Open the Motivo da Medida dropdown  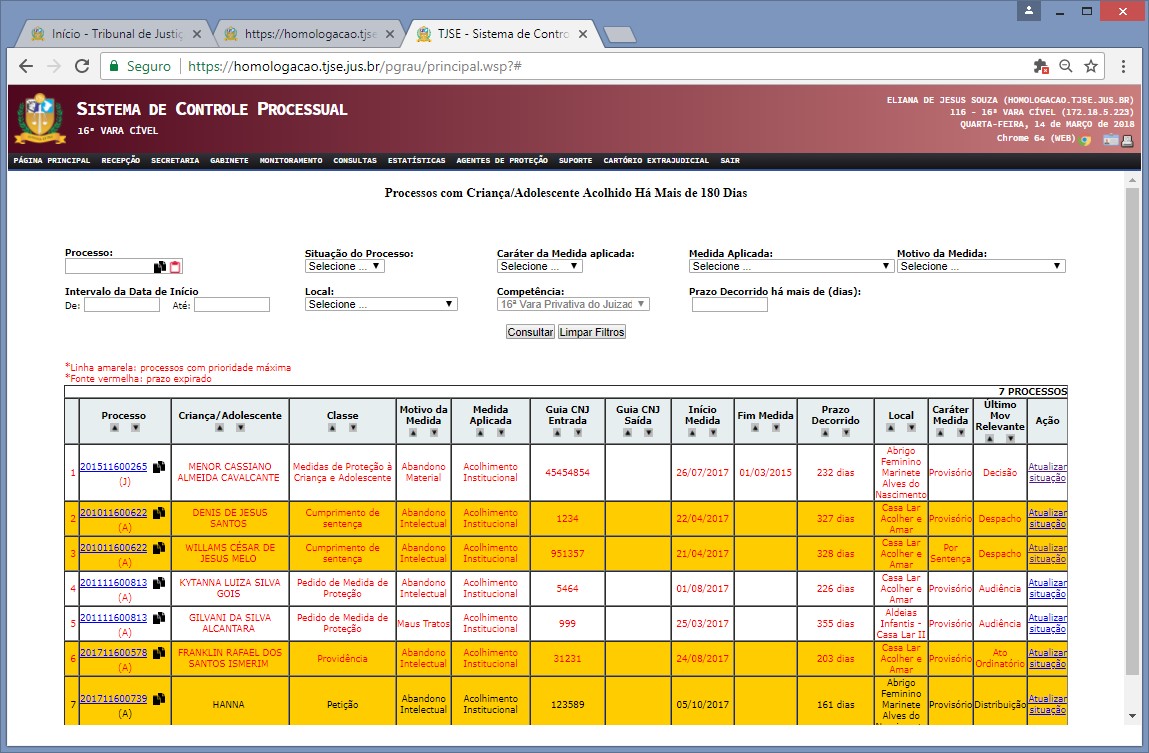(x=980, y=267)
